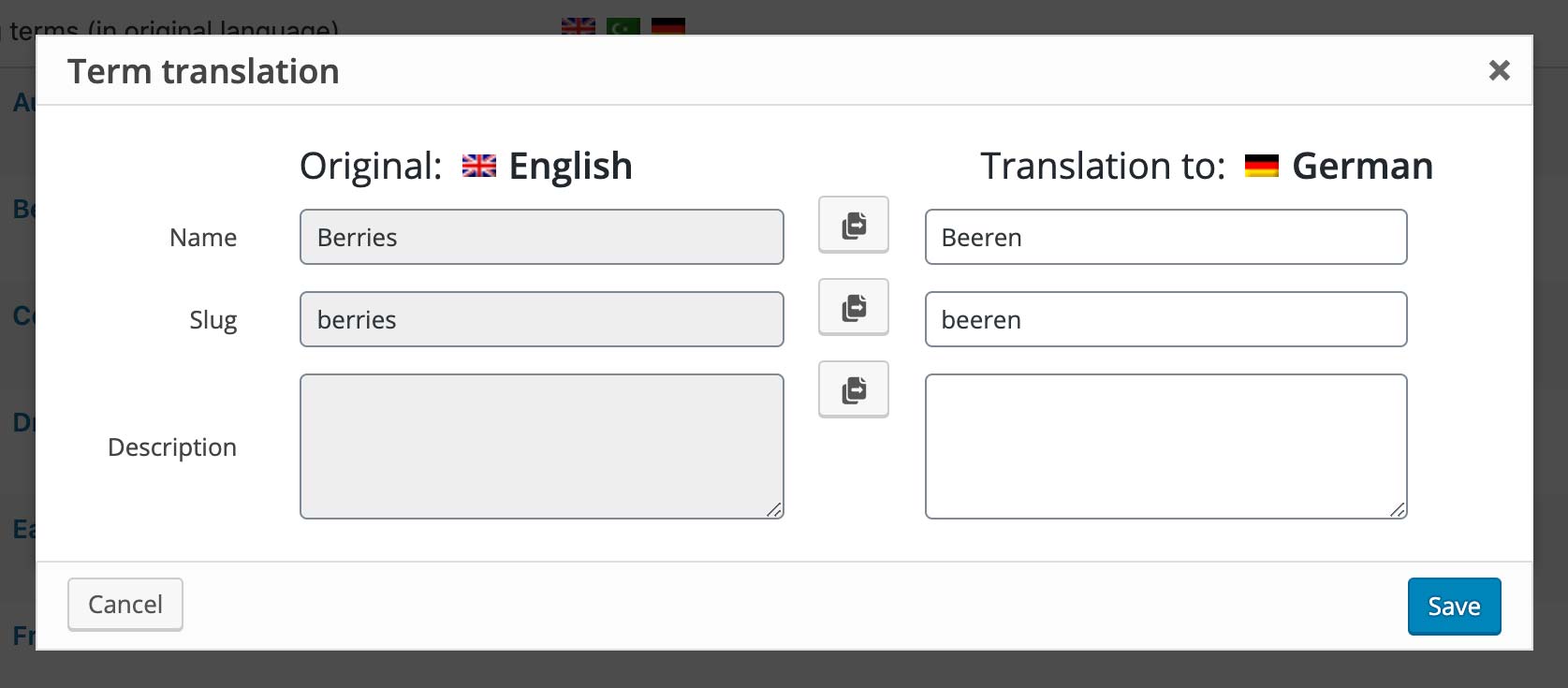Copy the original Description to translation
Screen dimensions: 1568x688
854,389
